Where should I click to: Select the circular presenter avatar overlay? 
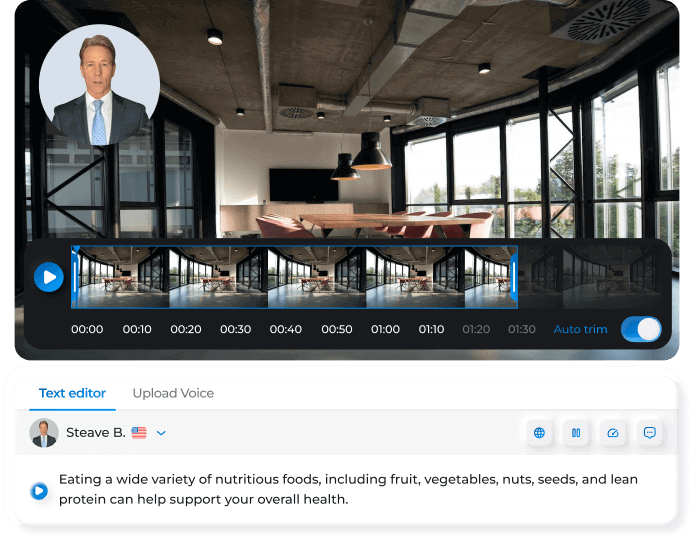pos(100,85)
